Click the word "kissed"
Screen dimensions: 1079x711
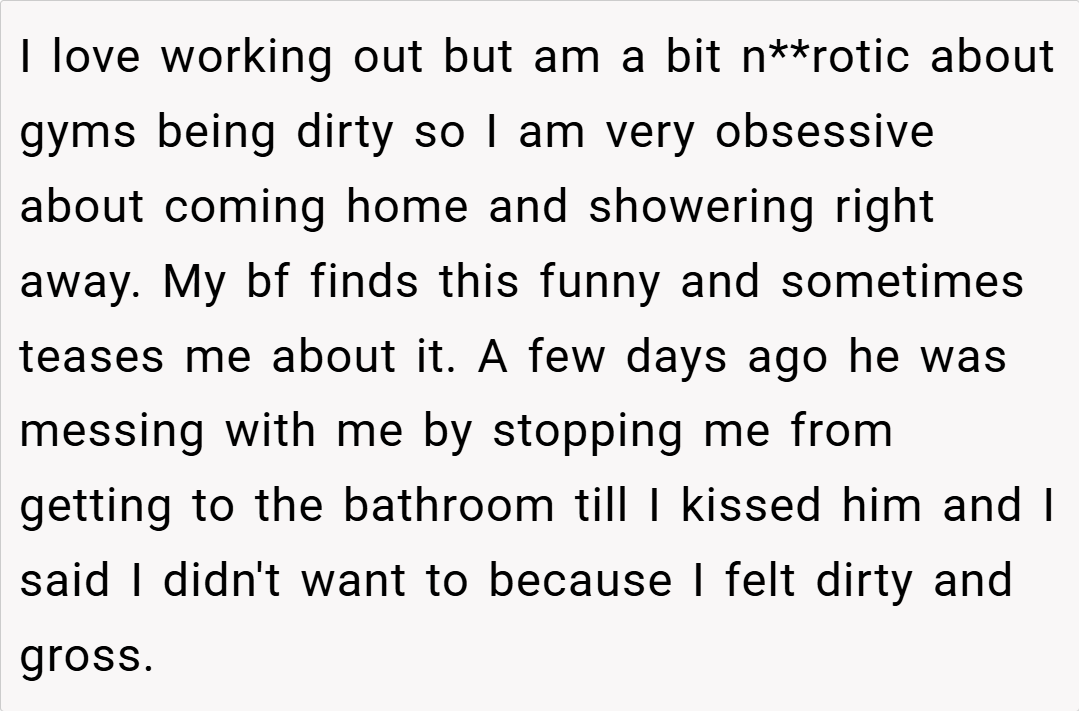click(x=750, y=505)
